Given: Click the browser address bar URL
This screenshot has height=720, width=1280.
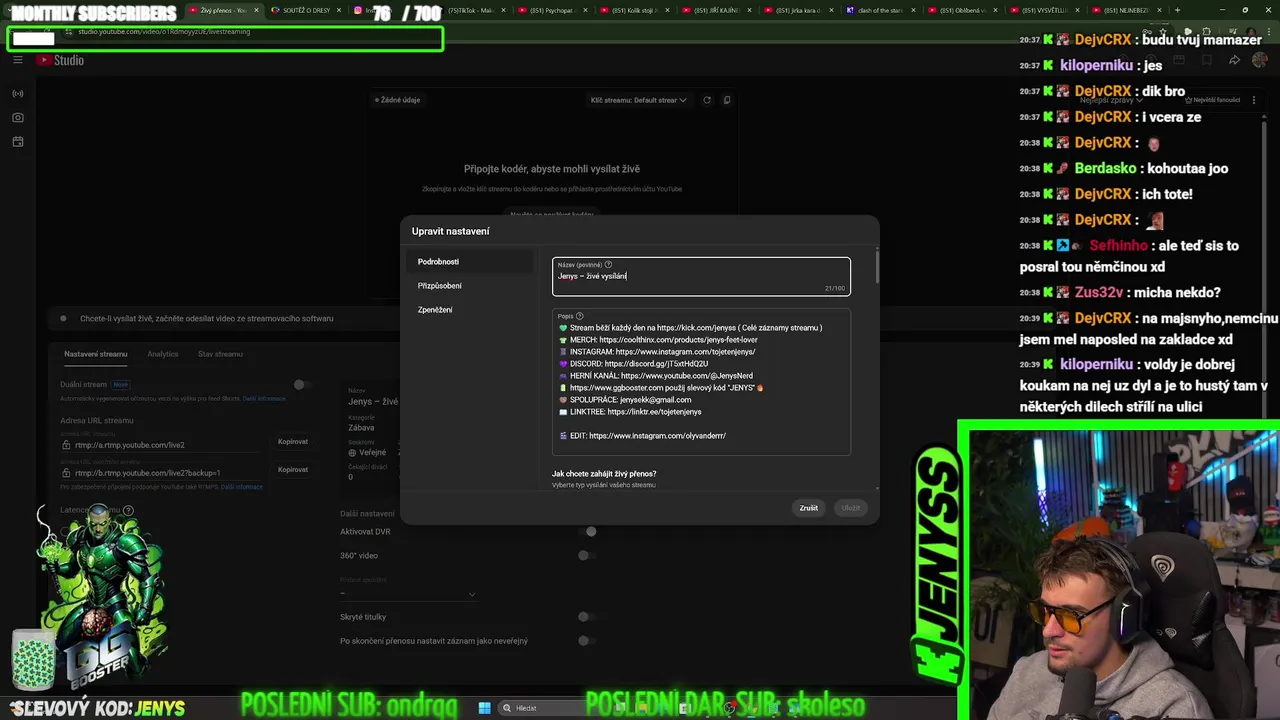Looking at the screenshot, I should point(164,32).
